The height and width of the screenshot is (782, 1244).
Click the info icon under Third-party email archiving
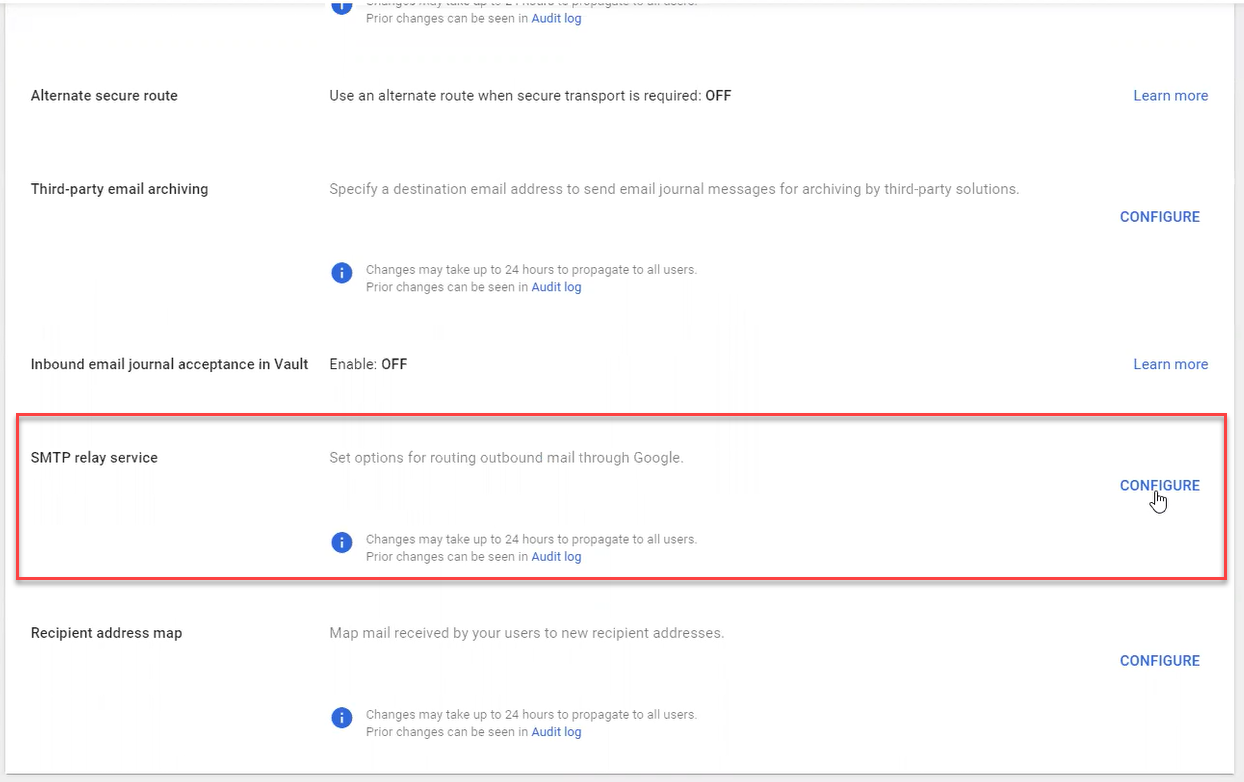click(x=342, y=273)
